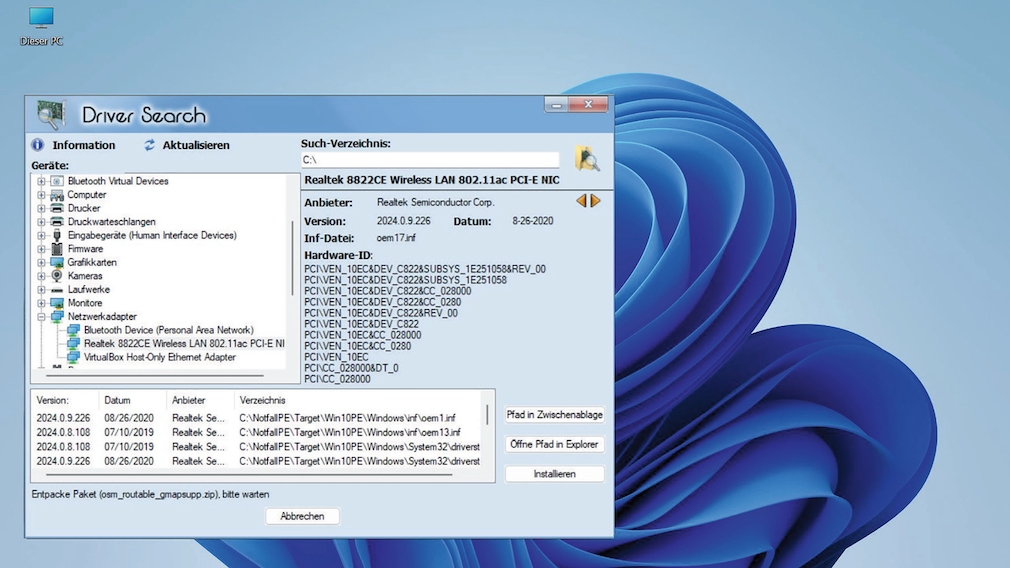The image size is (1010, 568).
Task: Click the Aktualisieren refresh arrows icon
Action: click(150, 145)
